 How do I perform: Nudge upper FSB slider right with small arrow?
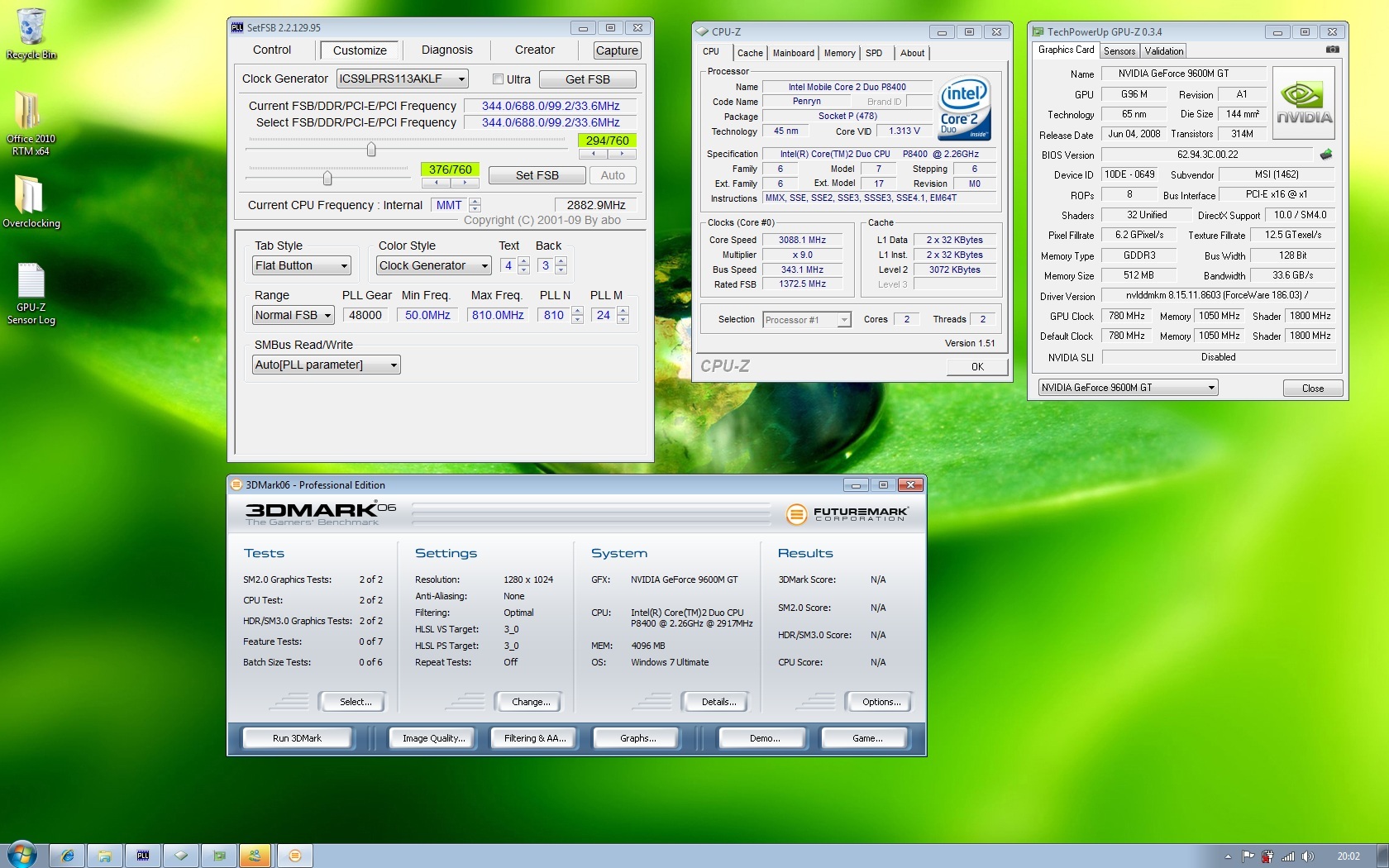(622, 154)
